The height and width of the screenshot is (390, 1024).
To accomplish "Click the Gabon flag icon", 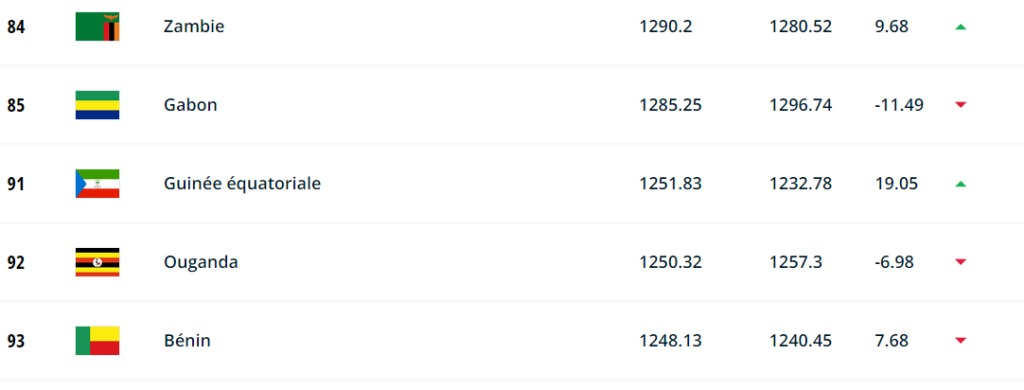I will point(97,105).
